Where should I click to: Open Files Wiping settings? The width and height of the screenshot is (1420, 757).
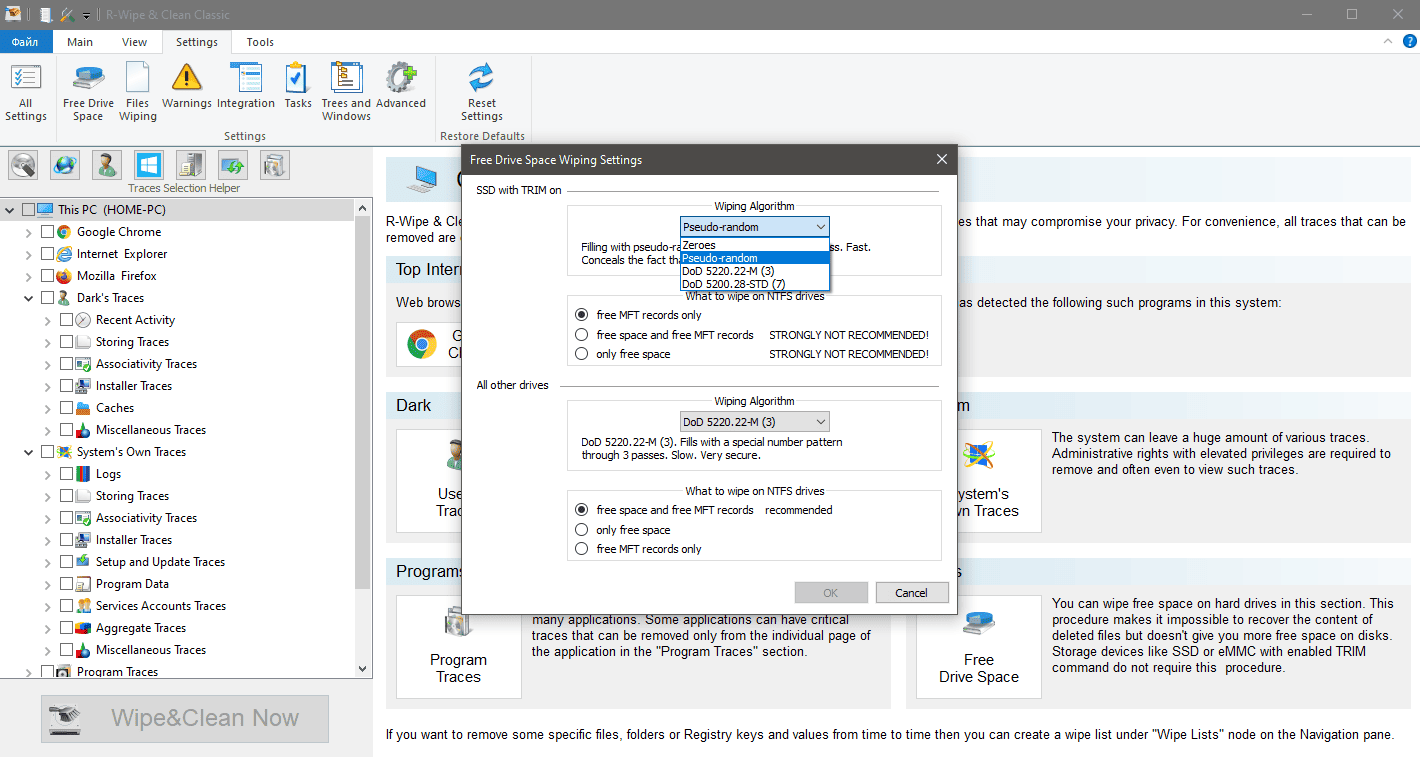click(x=138, y=92)
